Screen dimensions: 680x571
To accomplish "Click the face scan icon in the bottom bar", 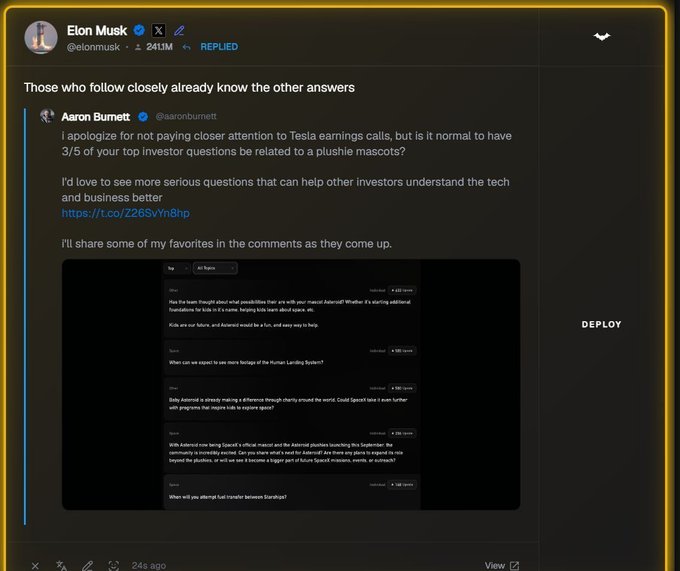I will pos(114,565).
